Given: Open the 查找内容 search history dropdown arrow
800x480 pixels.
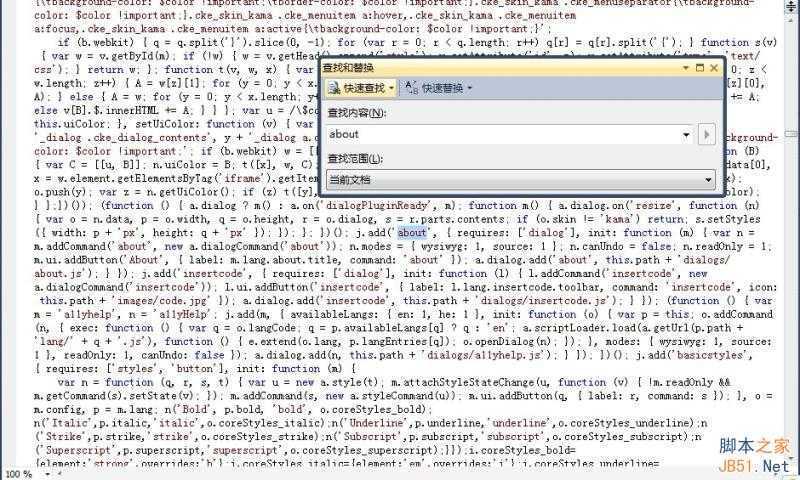Looking at the screenshot, I should click(x=686, y=135).
